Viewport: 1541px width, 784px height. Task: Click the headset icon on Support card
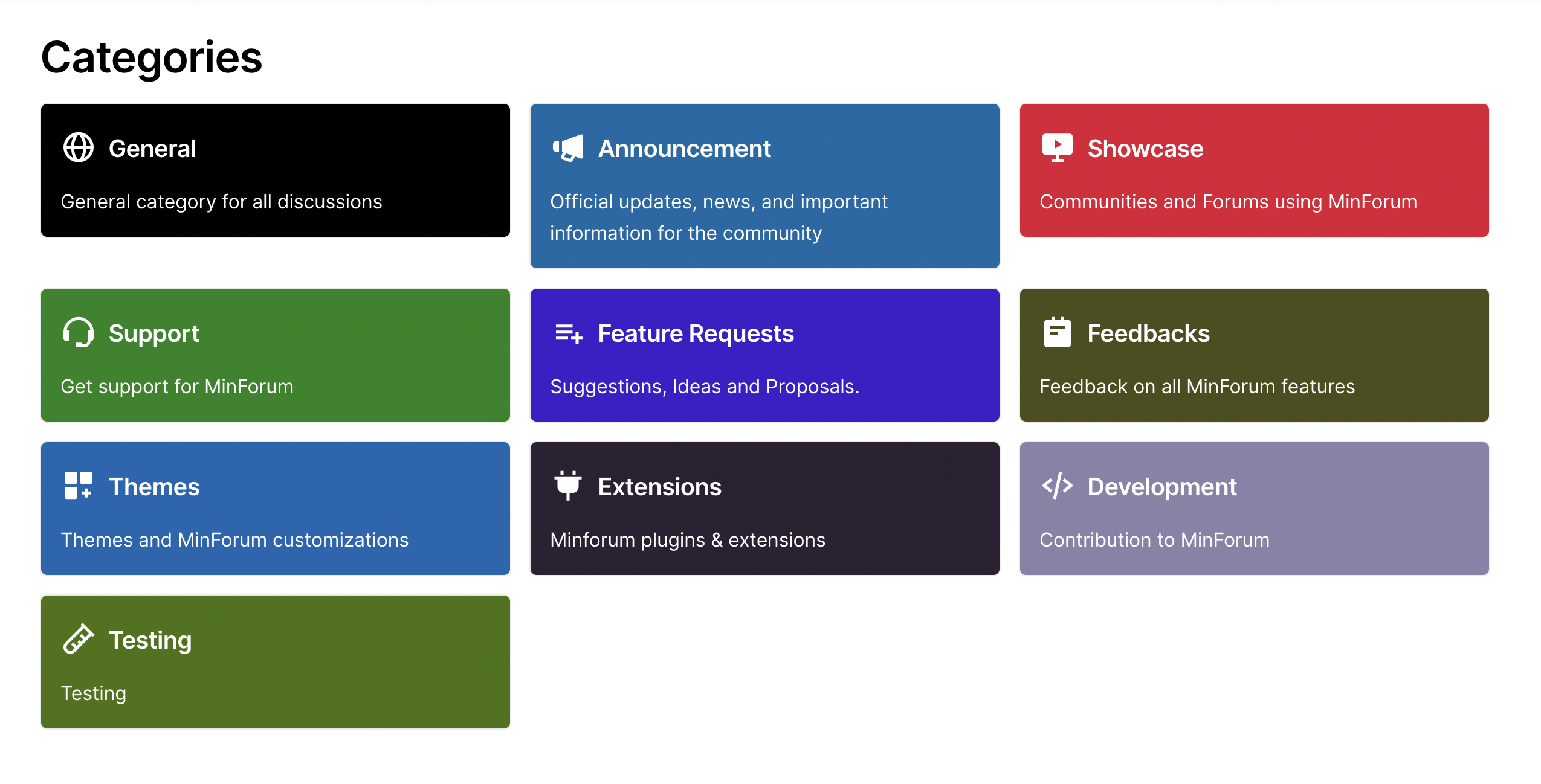point(79,333)
